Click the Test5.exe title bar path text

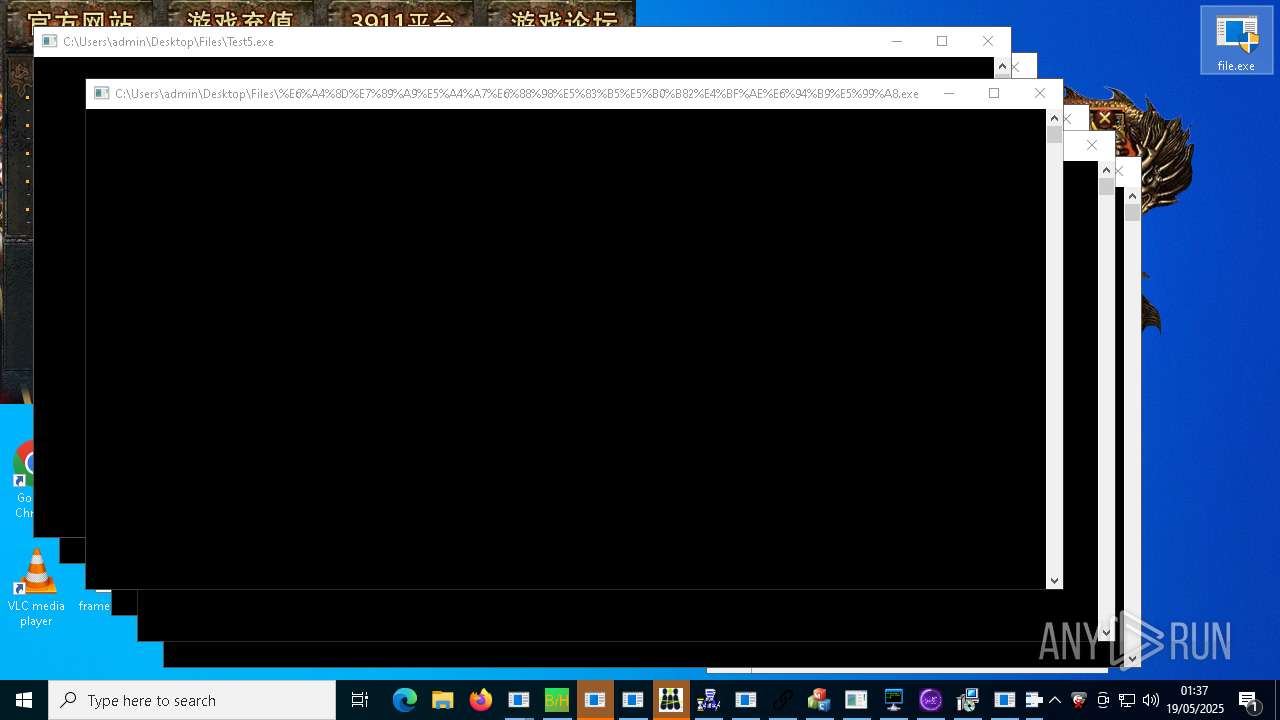point(168,42)
